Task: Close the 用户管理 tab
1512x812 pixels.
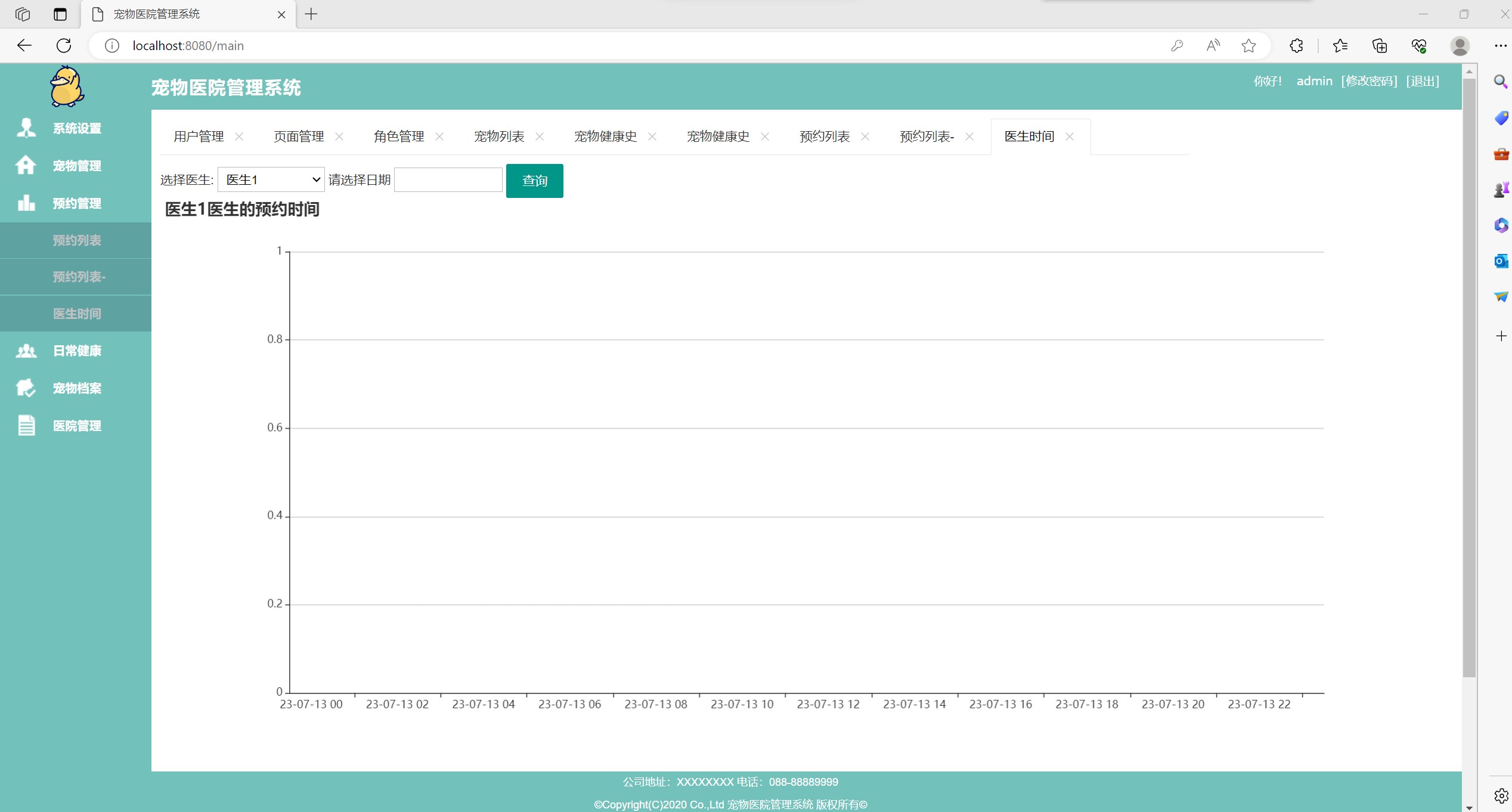Action: (x=239, y=137)
